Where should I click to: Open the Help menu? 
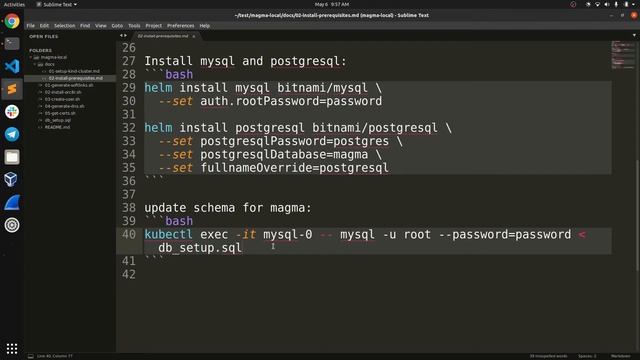pos(204,26)
